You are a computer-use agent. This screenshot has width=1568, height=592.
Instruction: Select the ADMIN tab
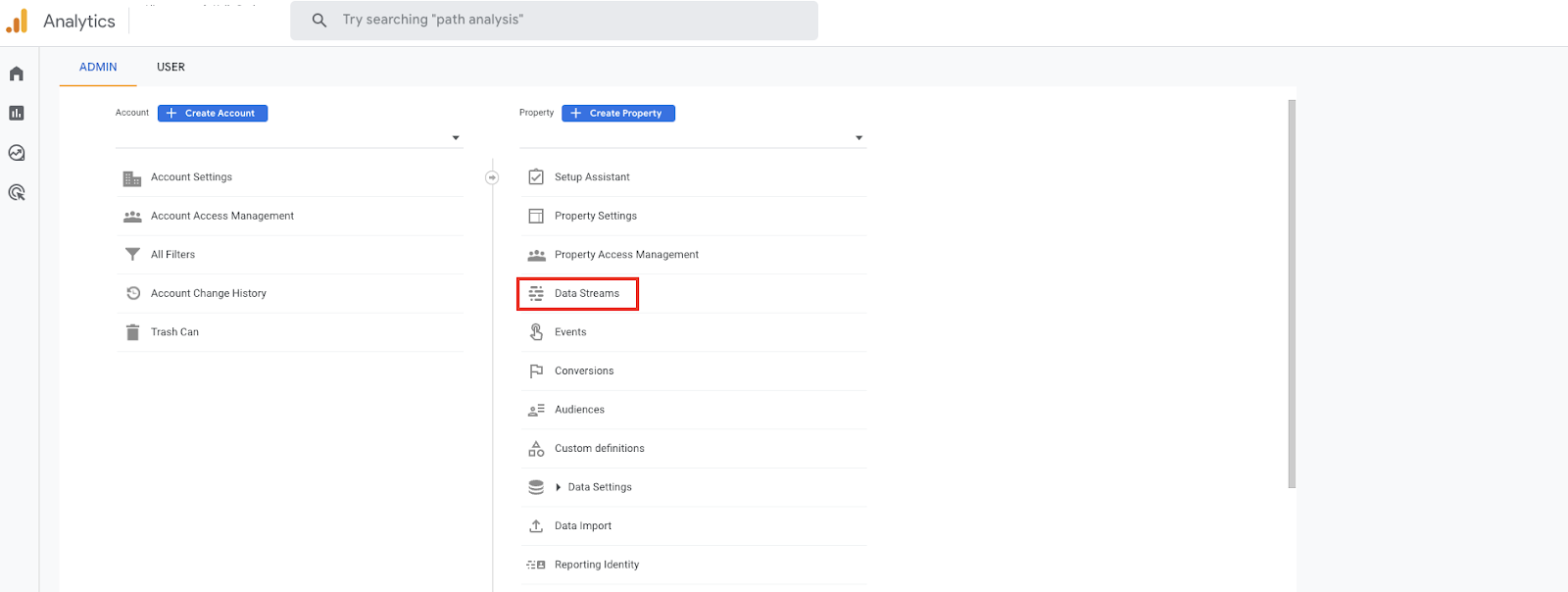coord(98,67)
